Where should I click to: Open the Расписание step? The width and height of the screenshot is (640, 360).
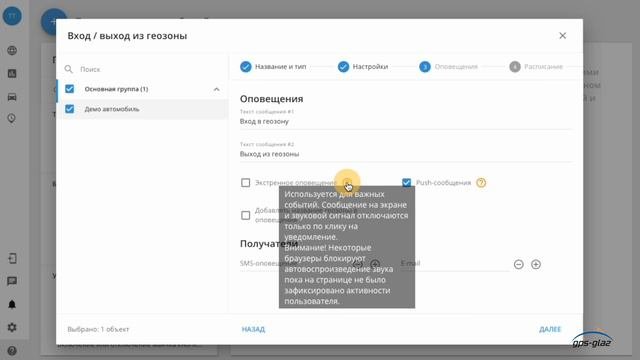[x=536, y=67]
